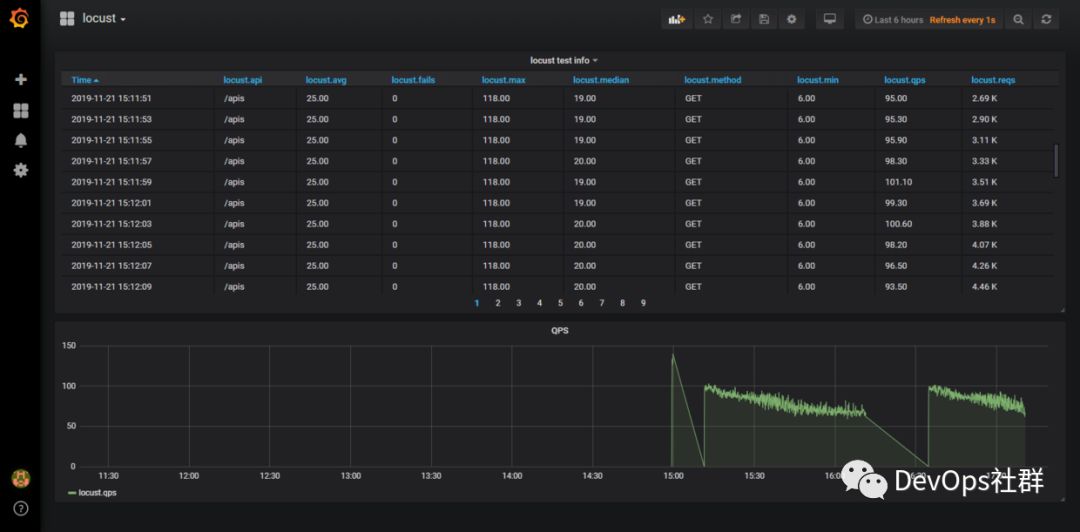
Task: Open dashboard settings gear in top toolbar
Action: (x=792, y=19)
